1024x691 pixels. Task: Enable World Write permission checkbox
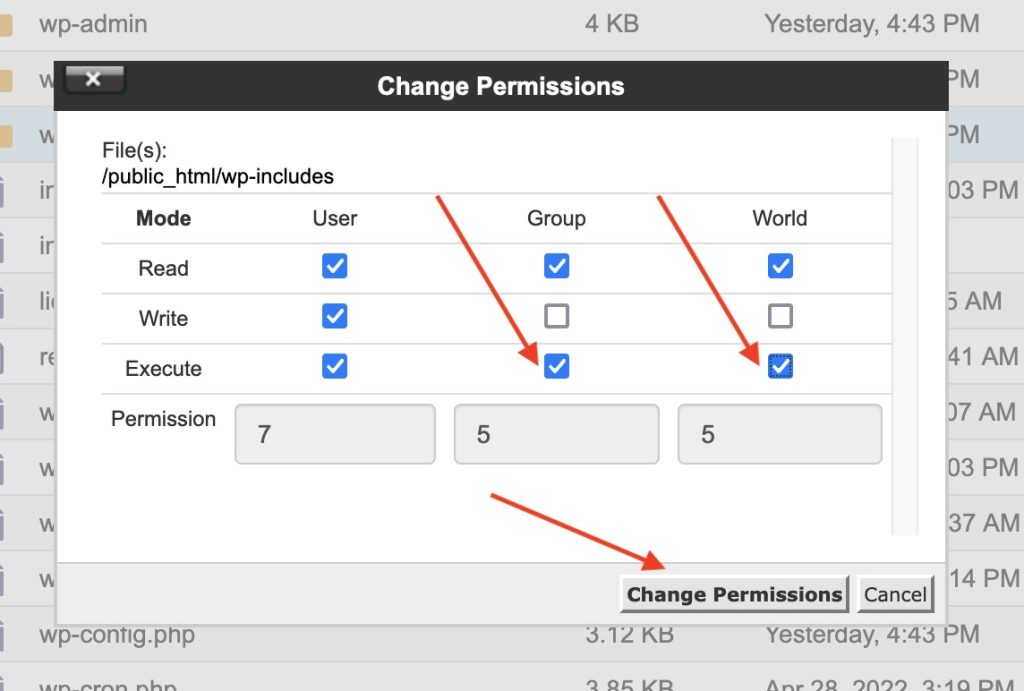(x=780, y=316)
